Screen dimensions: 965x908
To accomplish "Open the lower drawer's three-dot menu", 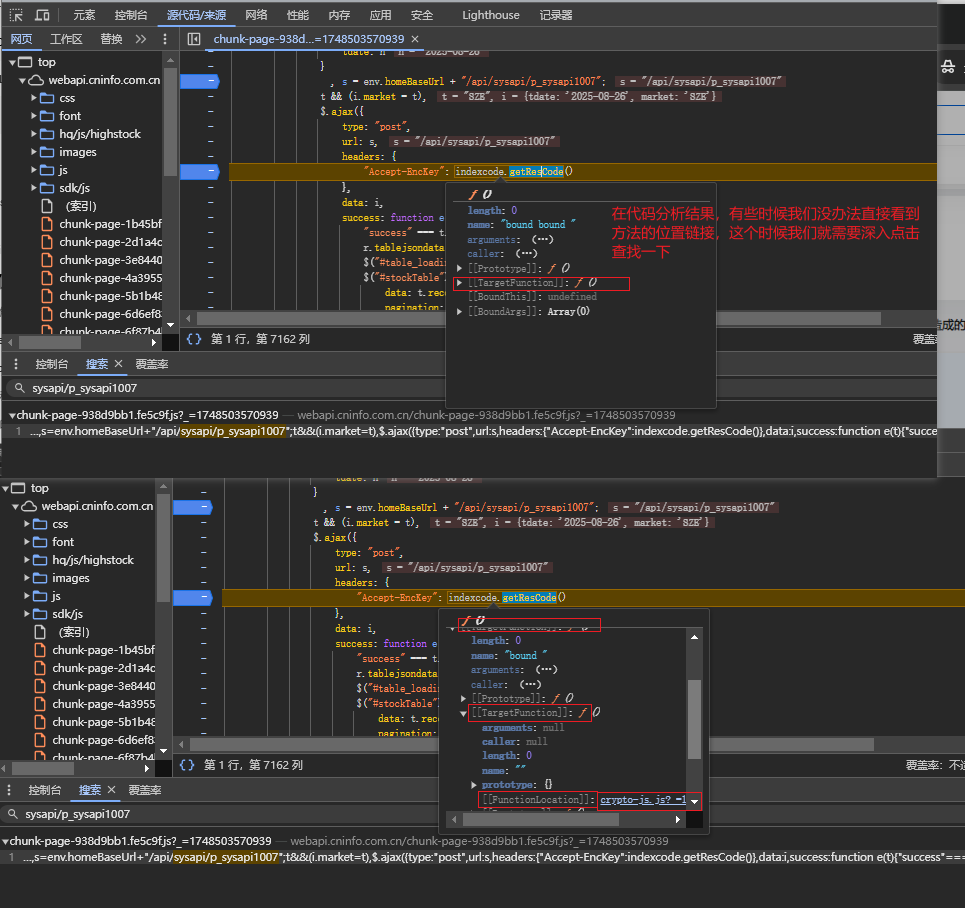I will [x=9, y=790].
